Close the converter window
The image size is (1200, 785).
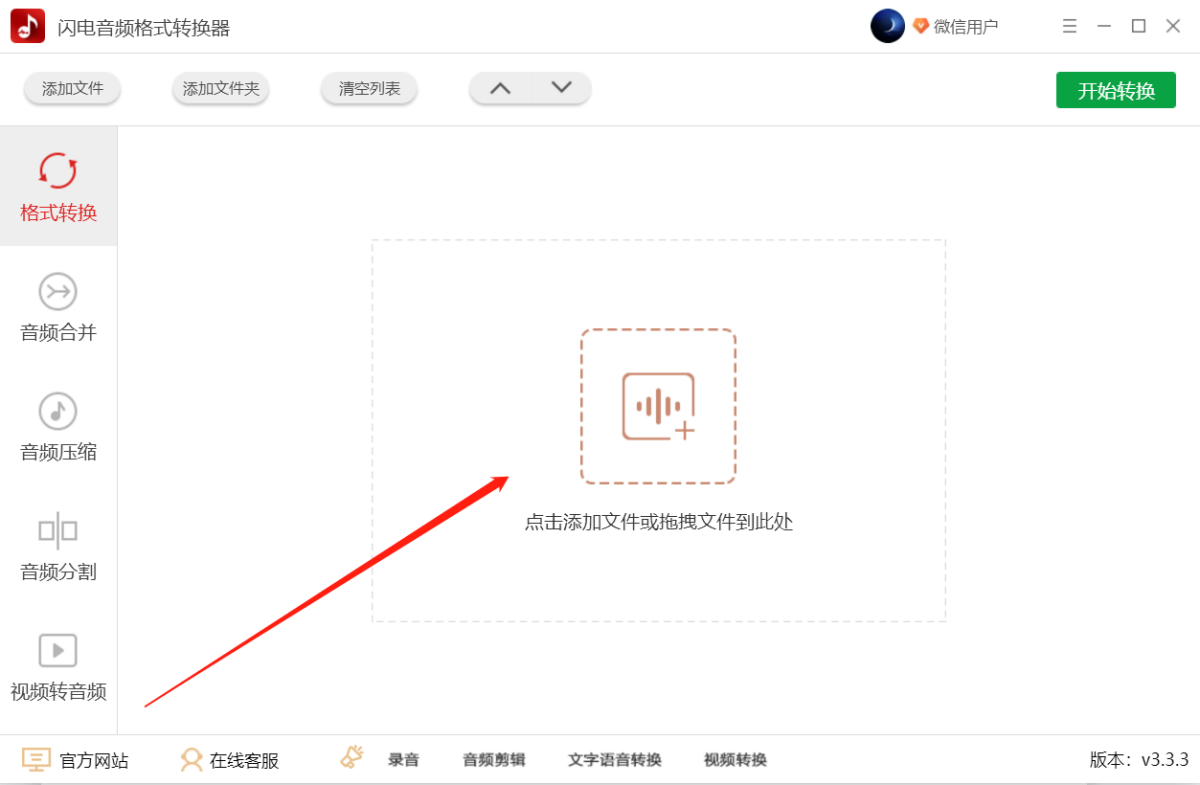pos(1173,26)
